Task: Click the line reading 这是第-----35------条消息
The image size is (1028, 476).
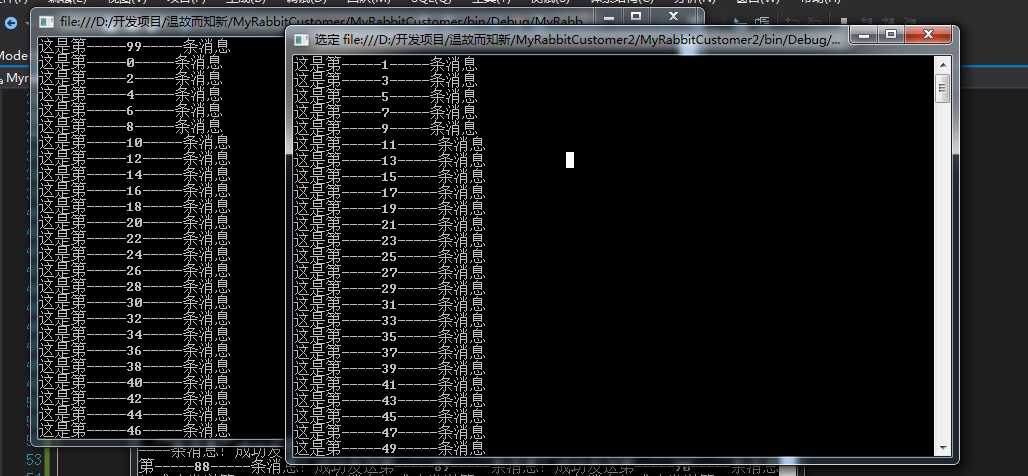Action: pyautogui.click(x=389, y=337)
